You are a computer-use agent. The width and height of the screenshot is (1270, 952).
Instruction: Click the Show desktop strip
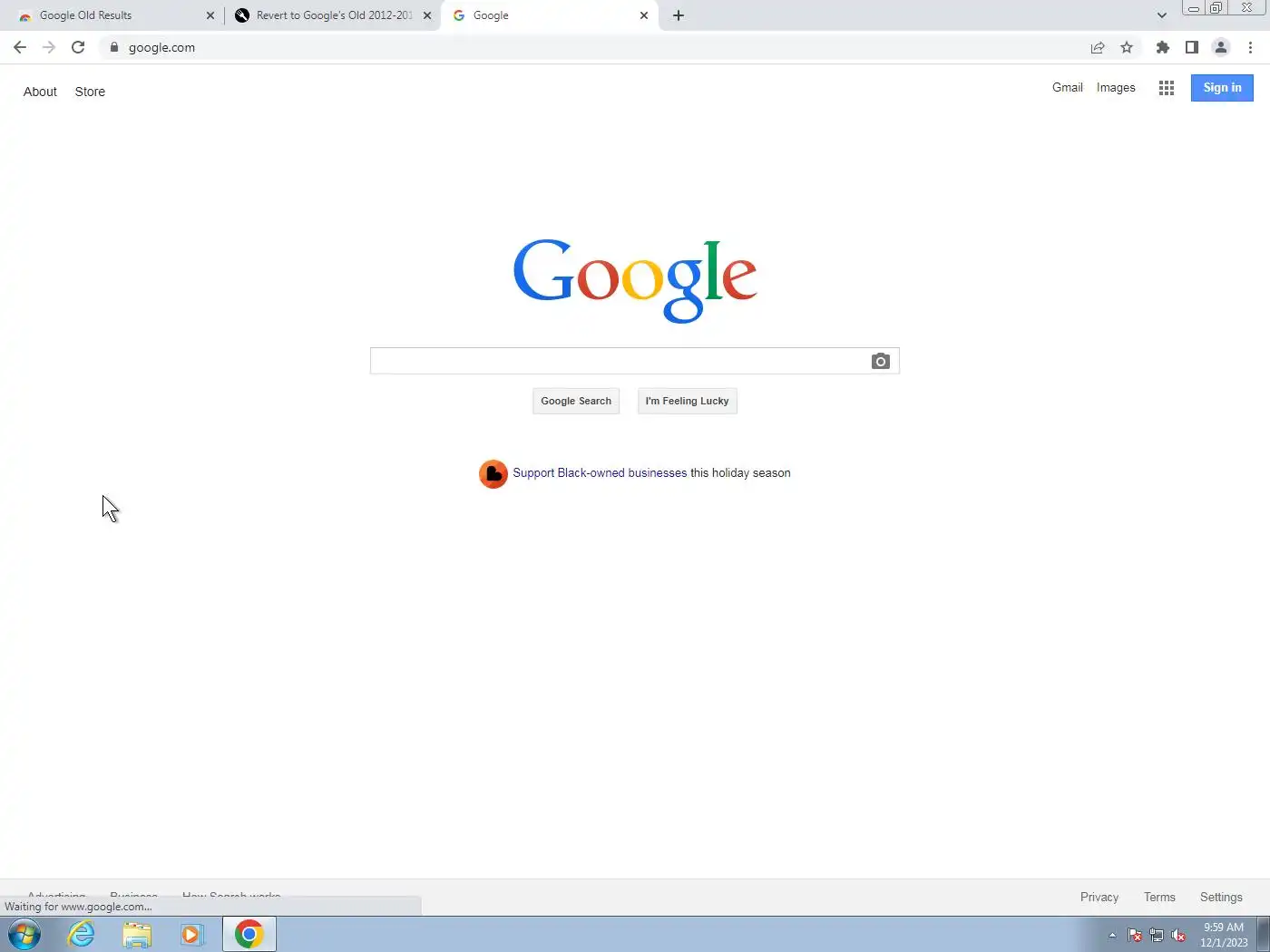[x=1263, y=935]
